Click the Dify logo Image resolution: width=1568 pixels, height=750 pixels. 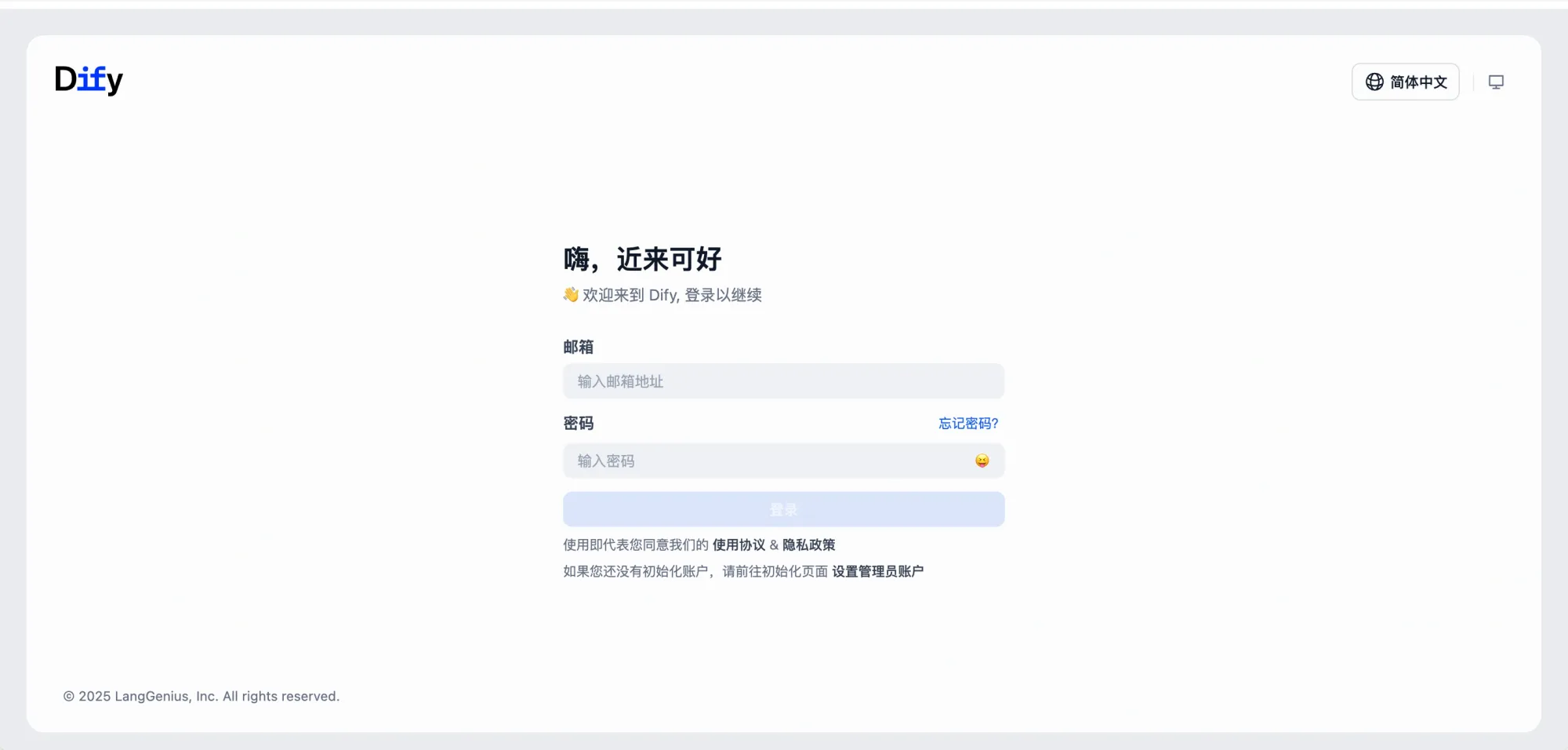[x=89, y=79]
